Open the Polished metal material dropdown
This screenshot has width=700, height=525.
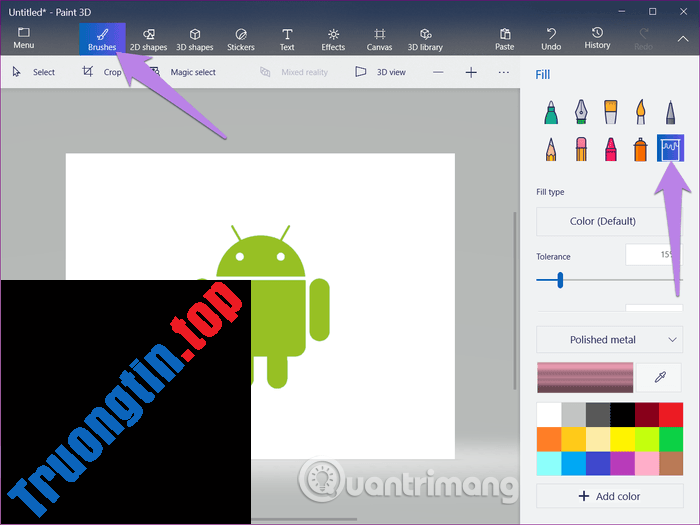coord(609,340)
